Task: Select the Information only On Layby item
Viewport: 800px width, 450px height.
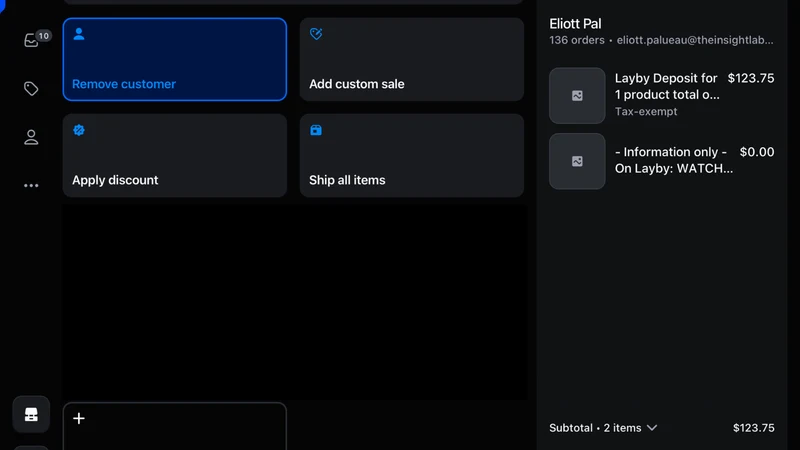Action: point(673,160)
